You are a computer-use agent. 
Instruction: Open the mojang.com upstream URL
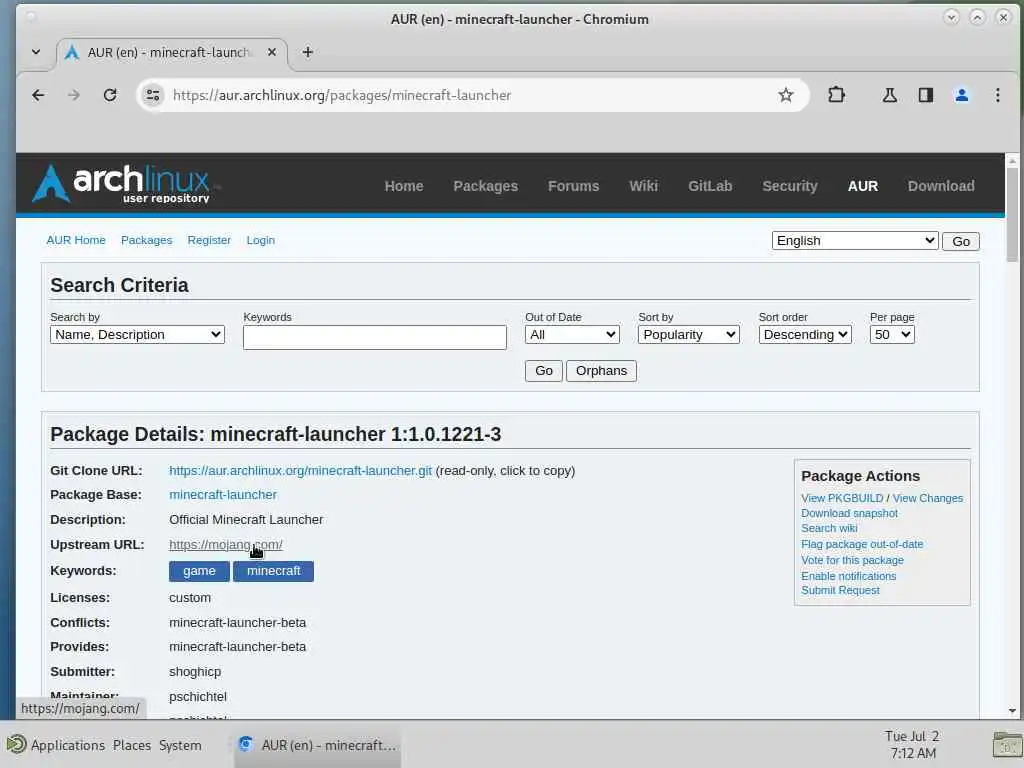[225, 545]
